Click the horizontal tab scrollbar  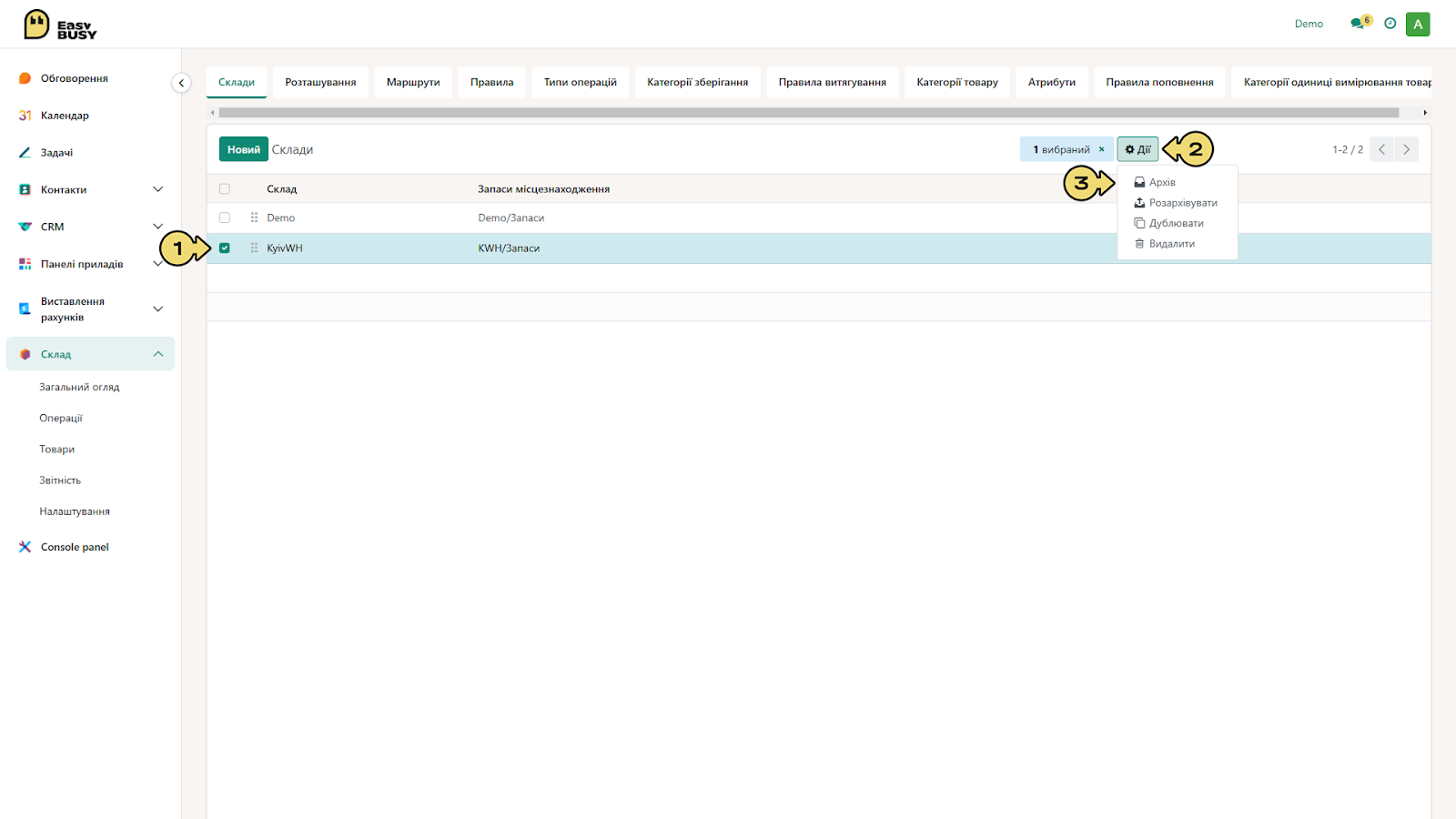click(808, 113)
